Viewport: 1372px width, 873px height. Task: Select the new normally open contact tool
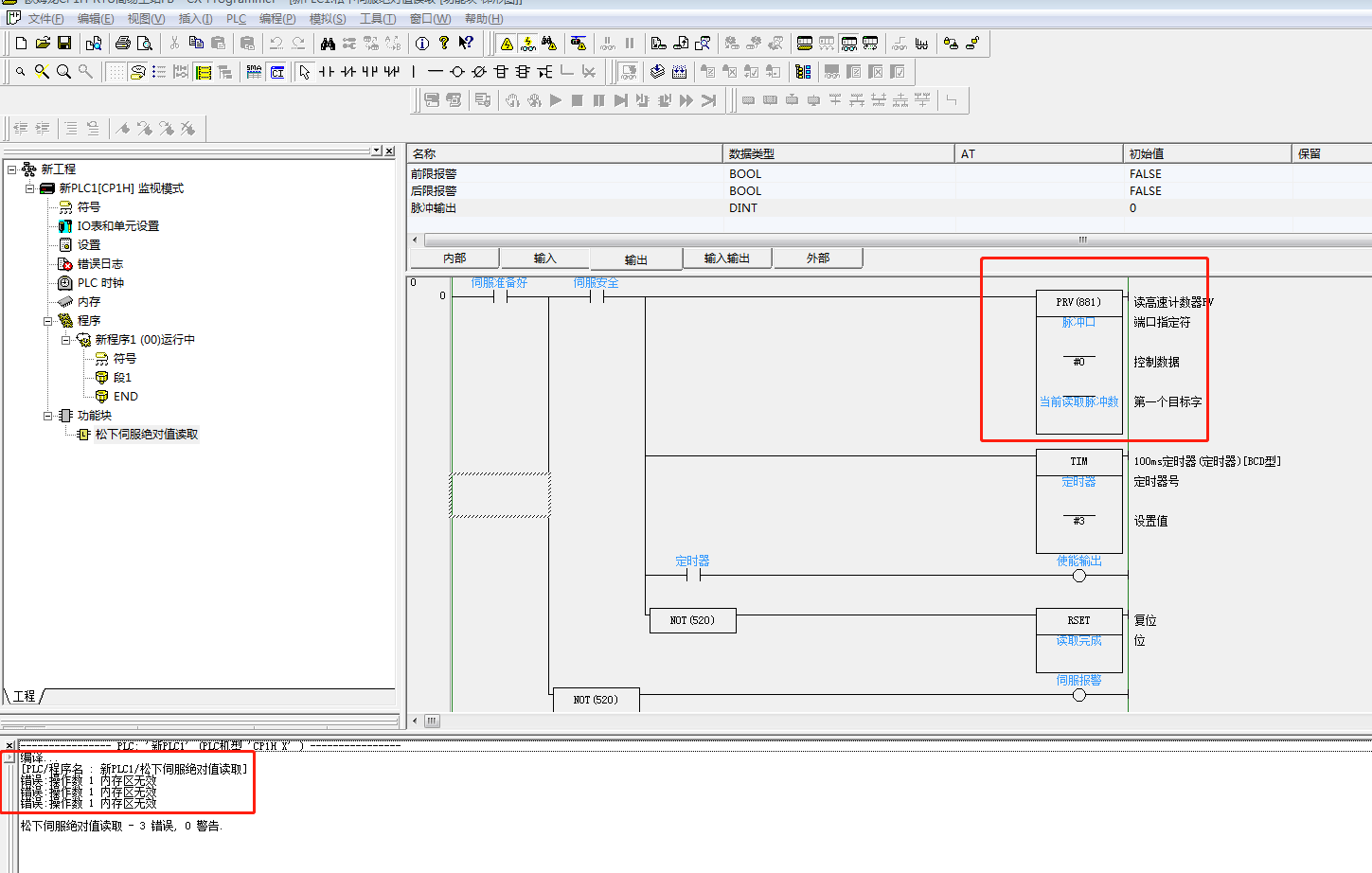point(327,72)
